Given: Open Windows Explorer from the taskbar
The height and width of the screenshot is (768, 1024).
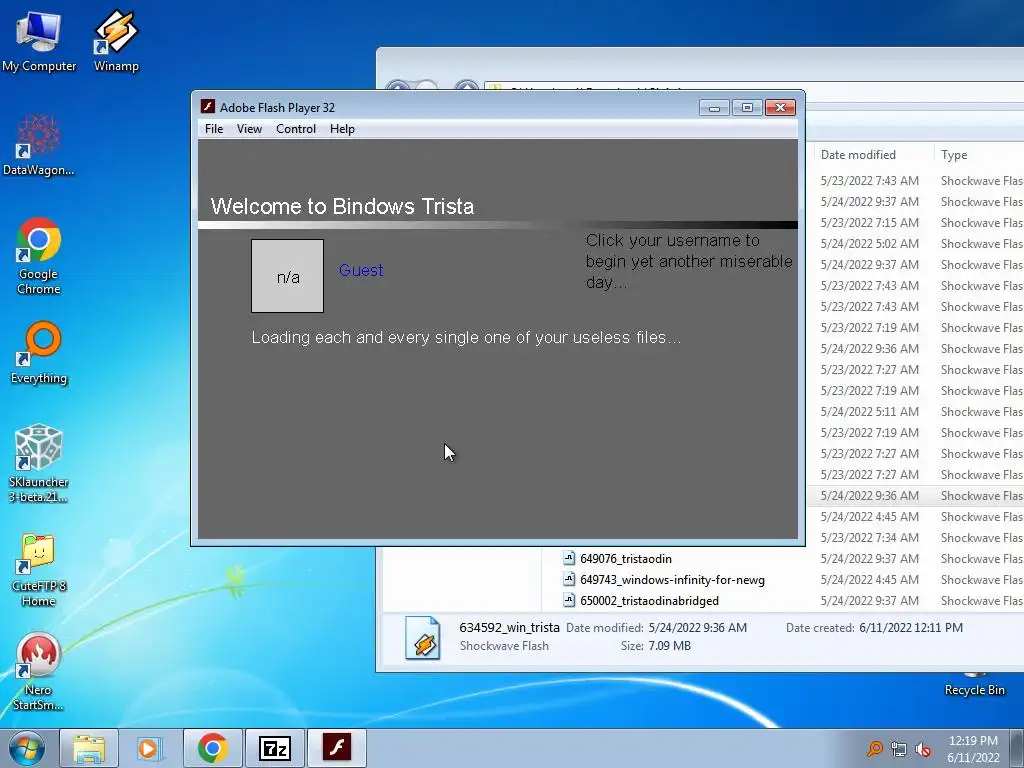Looking at the screenshot, I should tap(89, 748).
